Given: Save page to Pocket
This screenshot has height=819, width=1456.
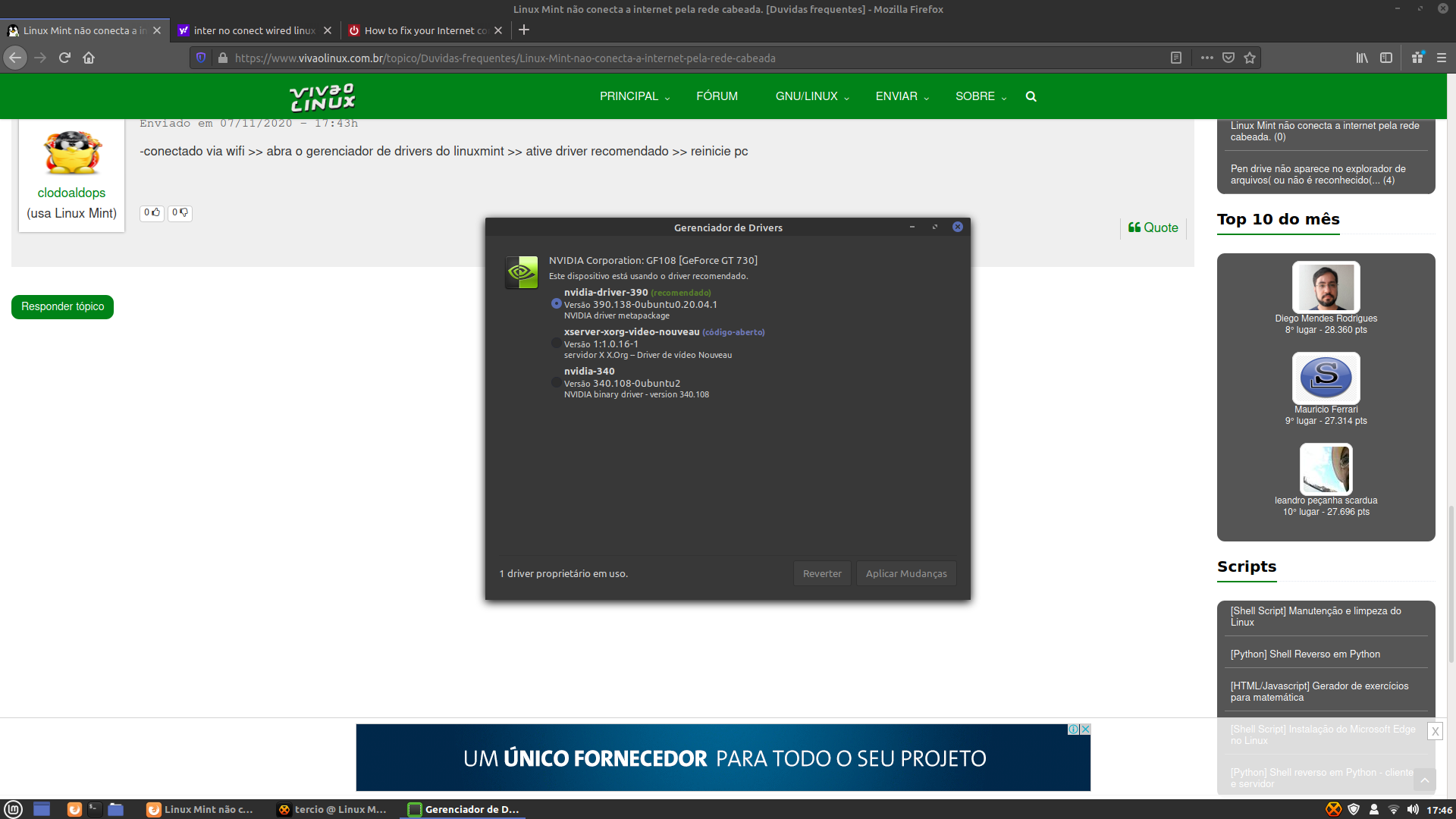Looking at the screenshot, I should pos(1228,58).
